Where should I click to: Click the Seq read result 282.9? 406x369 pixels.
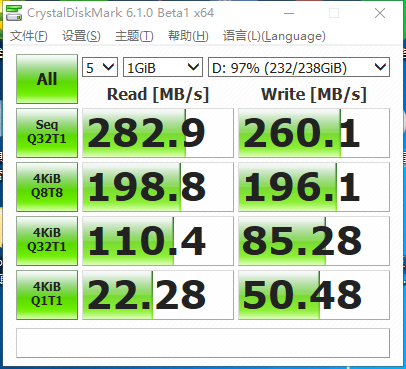(158, 133)
